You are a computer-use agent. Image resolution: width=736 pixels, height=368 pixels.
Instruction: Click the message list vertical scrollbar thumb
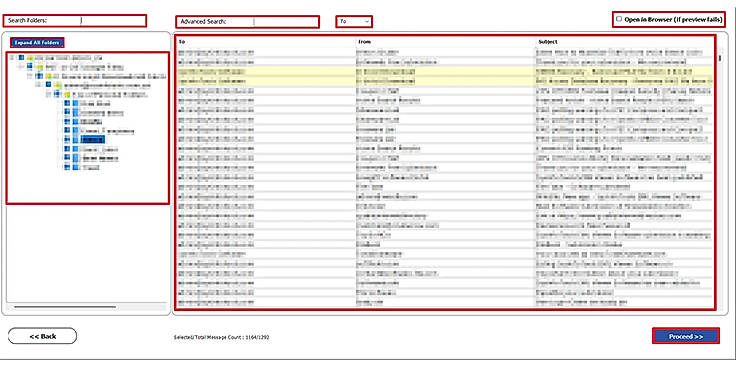pyautogui.click(x=721, y=58)
